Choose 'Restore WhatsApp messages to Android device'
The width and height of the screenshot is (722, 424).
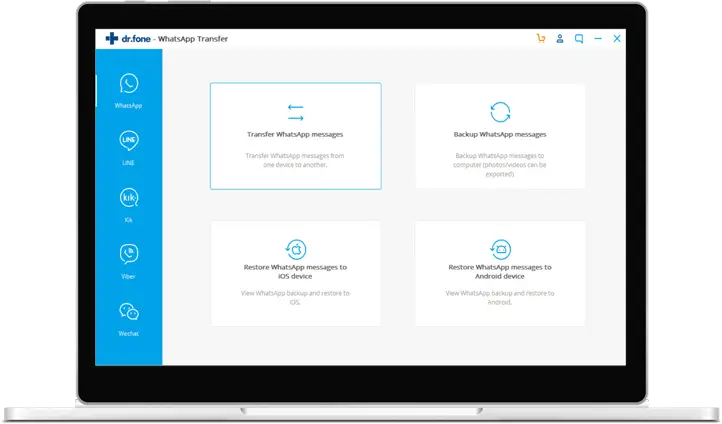500,272
